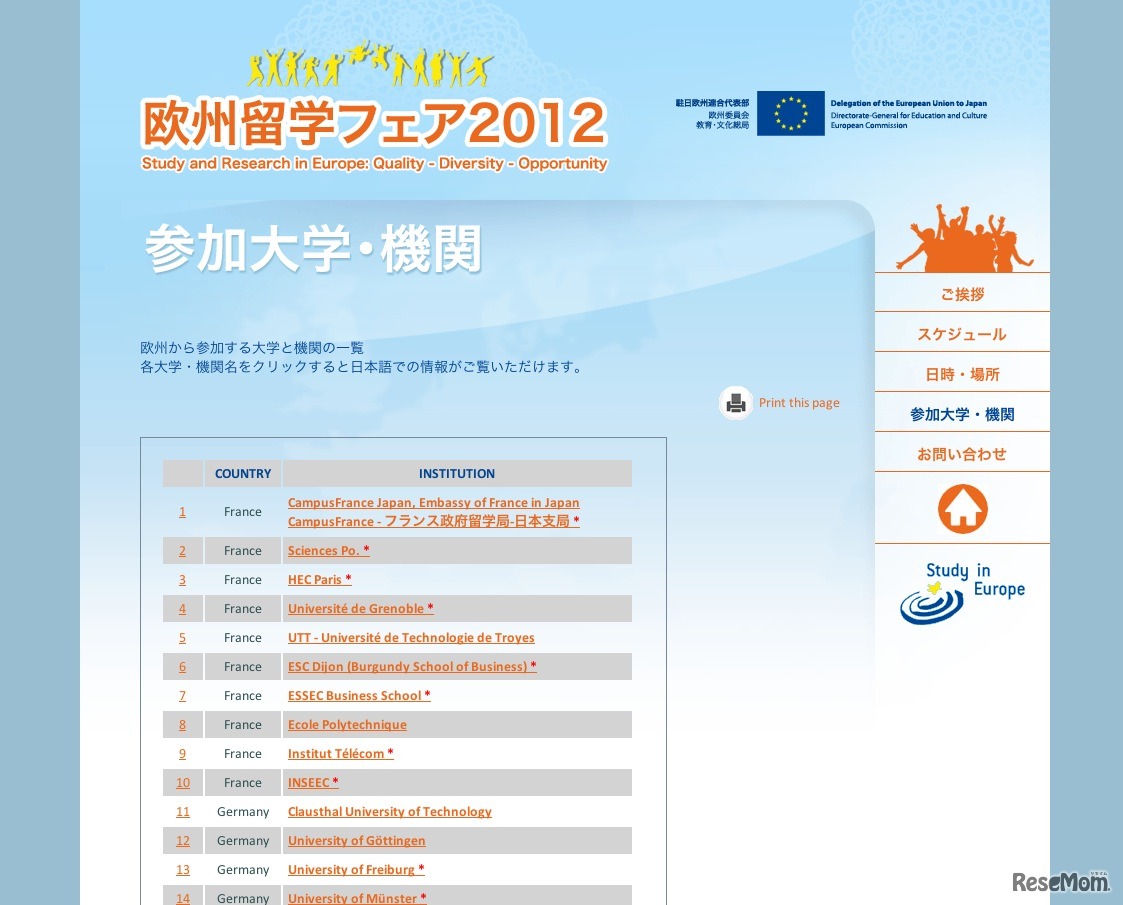
Task: Click row number 10 link
Action: [x=183, y=783]
